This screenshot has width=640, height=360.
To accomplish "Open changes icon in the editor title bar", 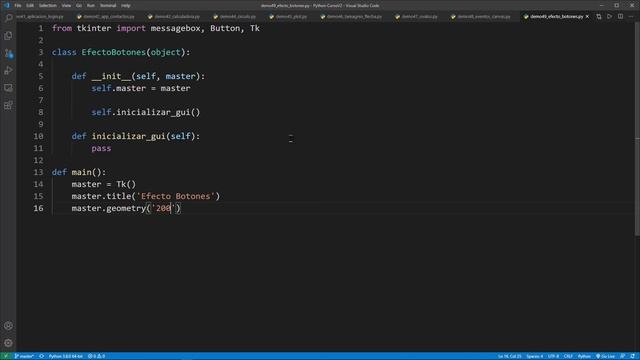I will 599,17.
